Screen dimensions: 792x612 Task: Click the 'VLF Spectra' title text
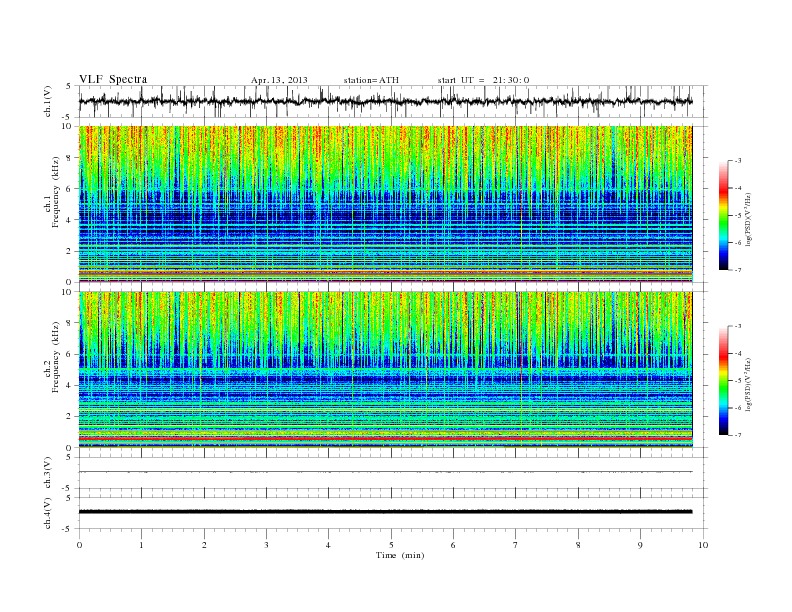(x=113, y=79)
